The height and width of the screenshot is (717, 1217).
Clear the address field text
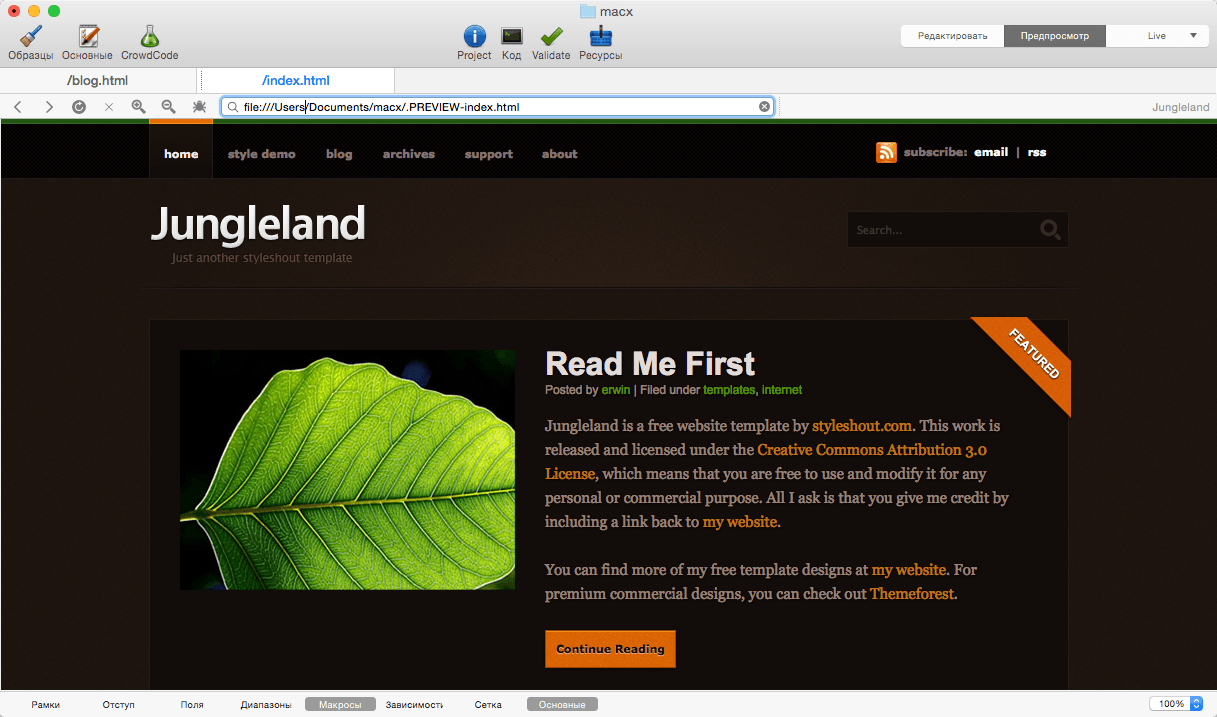(x=764, y=106)
